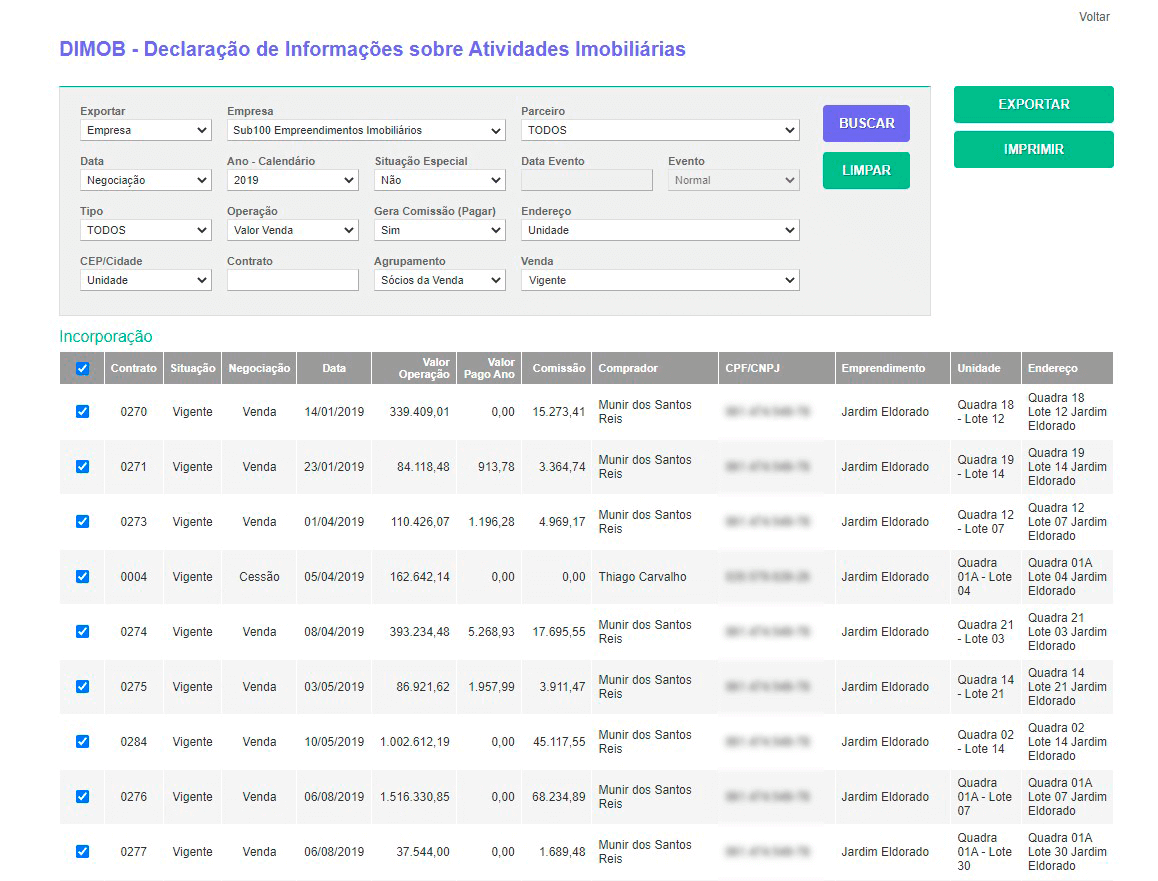Open the Empresa dropdown
The image size is (1158, 881).
(366, 130)
